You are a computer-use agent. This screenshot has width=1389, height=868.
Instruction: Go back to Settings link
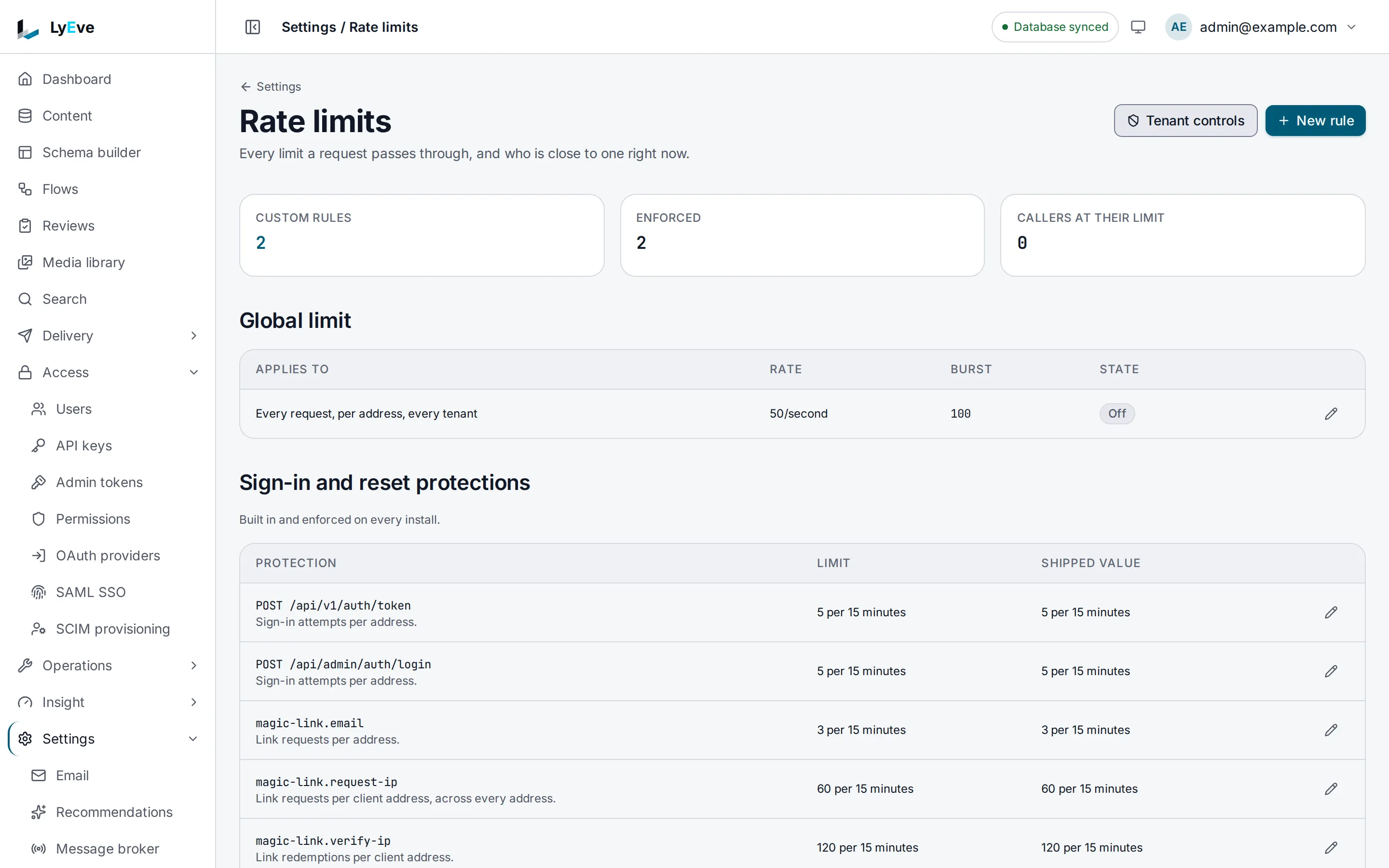click(271, 87)
